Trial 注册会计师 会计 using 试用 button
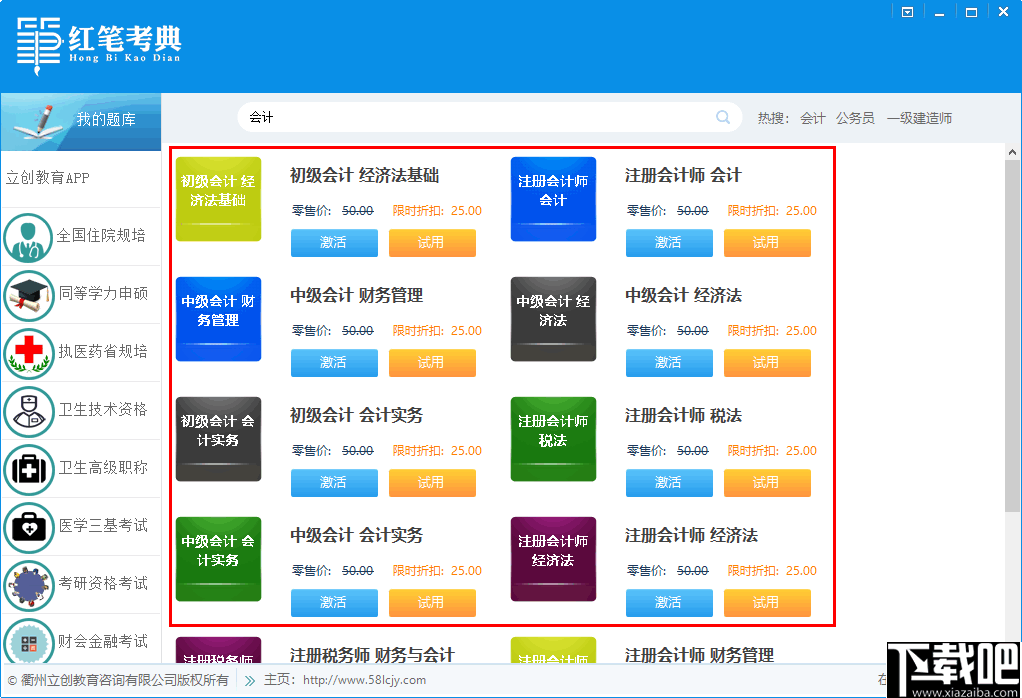1022x698 pixels. [767, 243]
